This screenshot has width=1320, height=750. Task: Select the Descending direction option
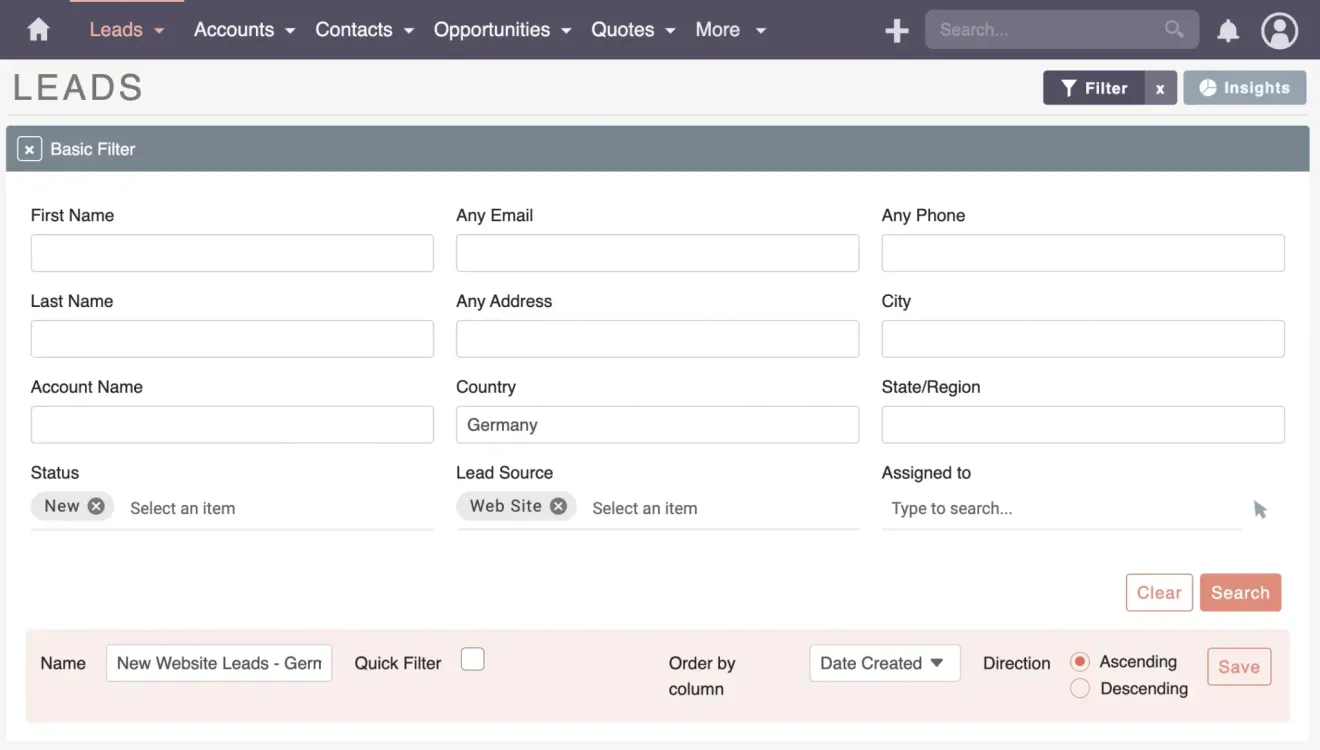click(x=1080, y=688)
